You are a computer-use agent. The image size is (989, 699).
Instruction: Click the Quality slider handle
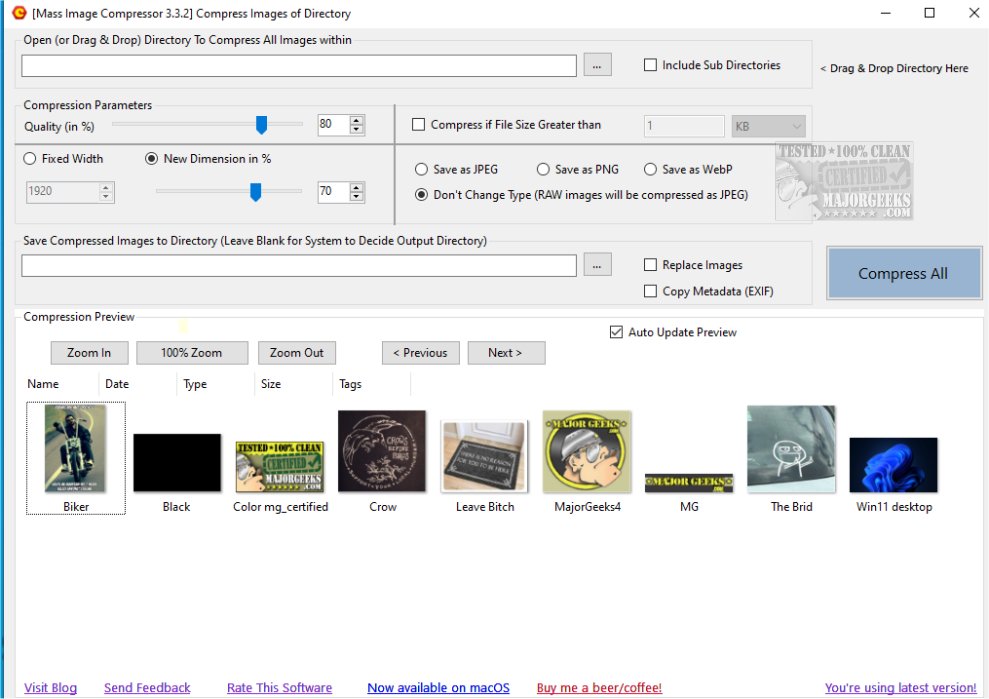(x=261, y=125)
